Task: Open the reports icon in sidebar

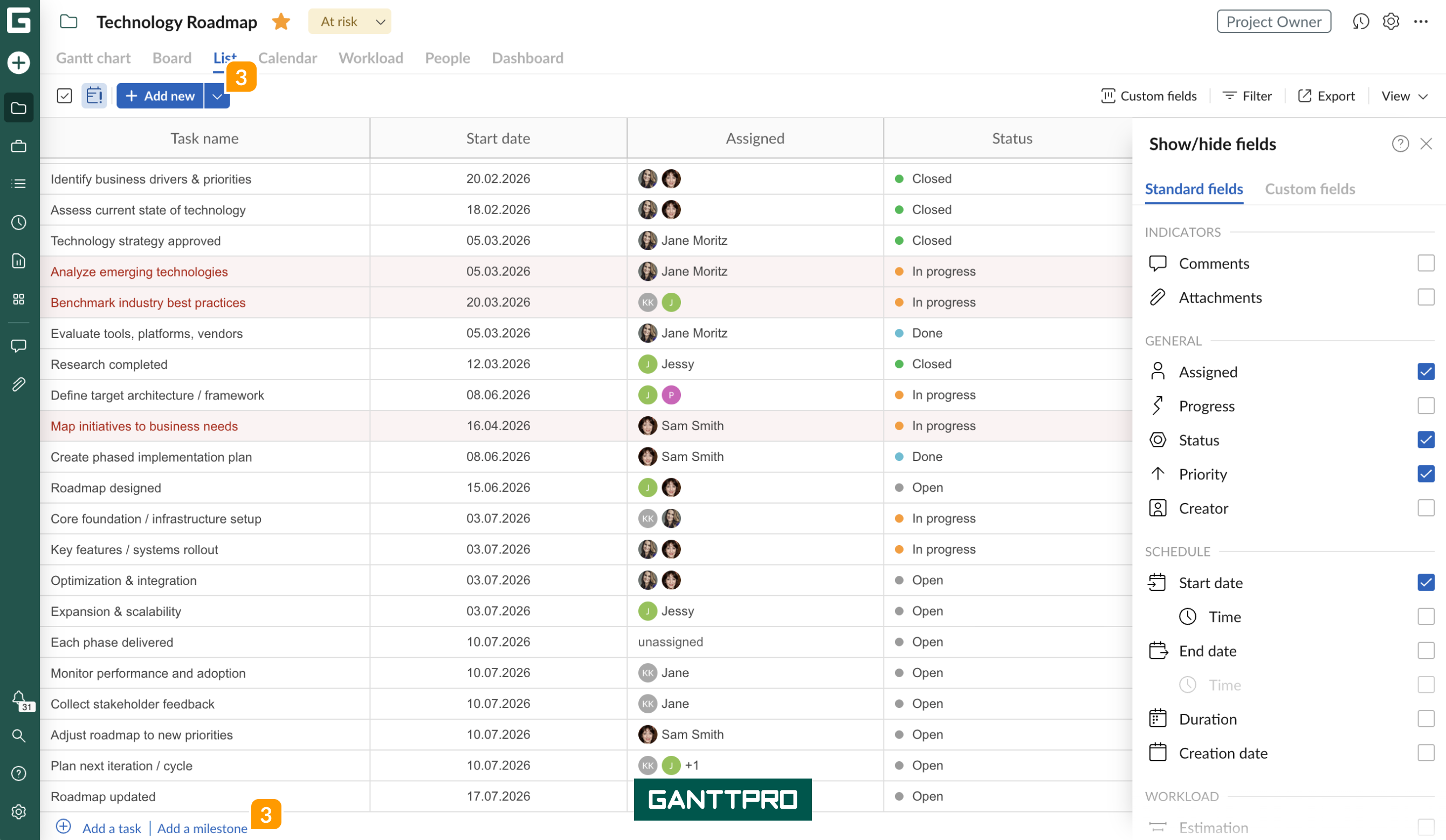Action: click(19, 261)
